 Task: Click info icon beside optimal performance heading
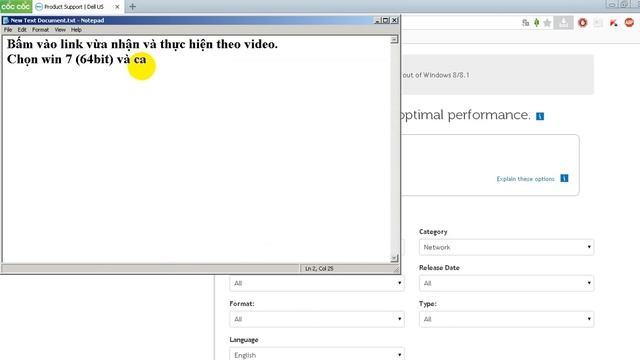coord(540,116)
